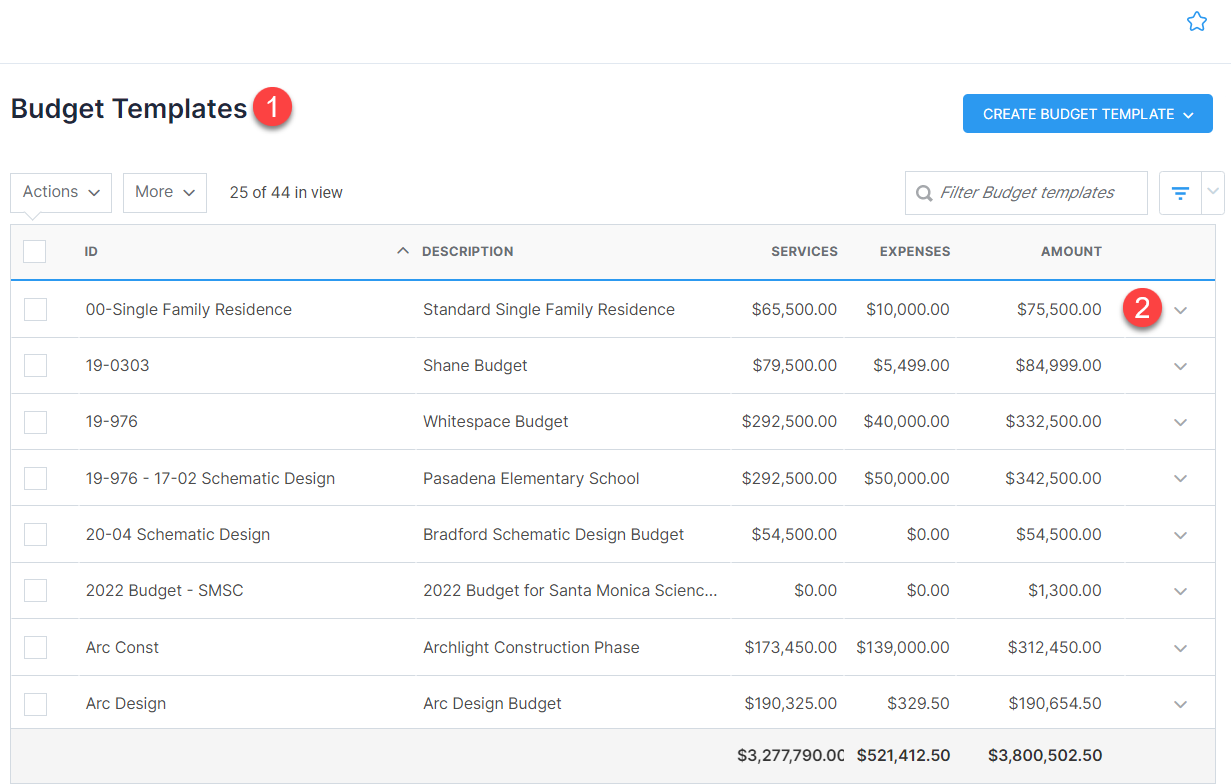Expand the Pasadena Elementary School row chevron
Viewport: 1231px width, 784px height.
click(x=1180, y=478)
